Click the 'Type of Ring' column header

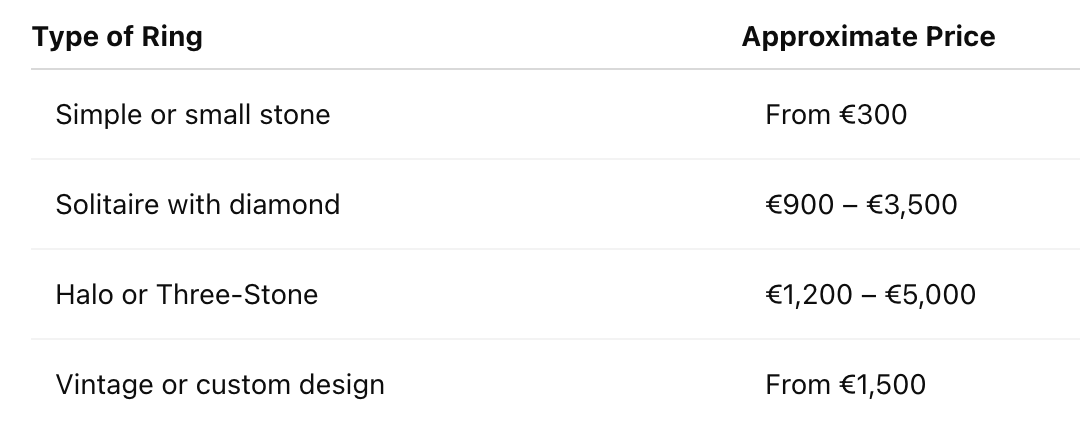[x=117, y=36]
